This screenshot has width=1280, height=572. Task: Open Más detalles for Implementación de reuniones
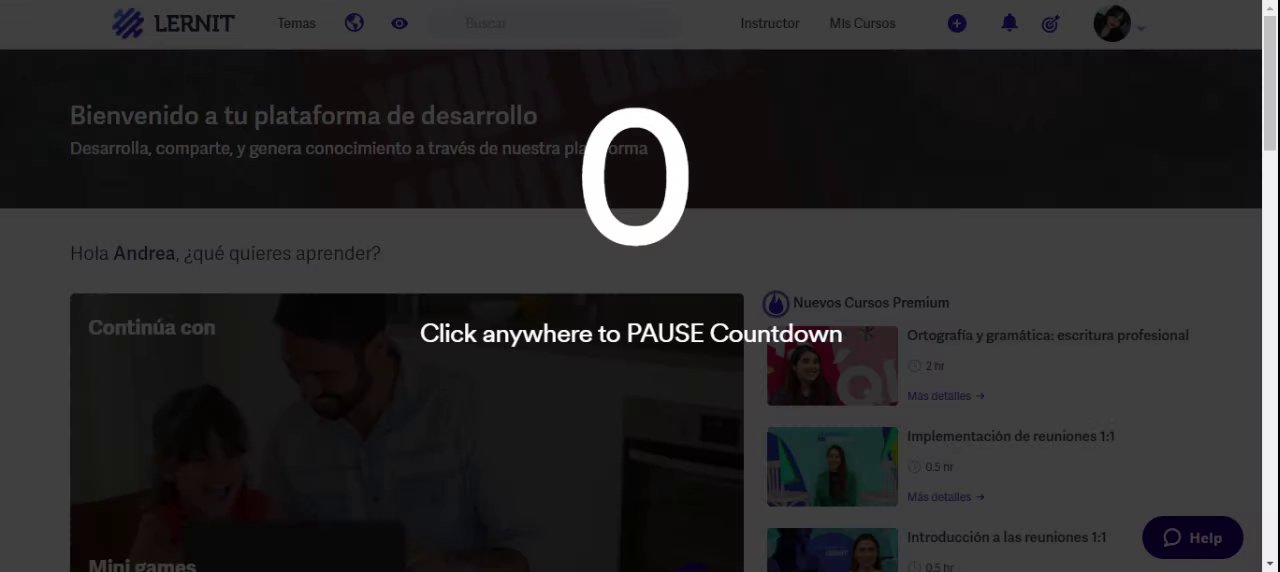tap(945, 497)
